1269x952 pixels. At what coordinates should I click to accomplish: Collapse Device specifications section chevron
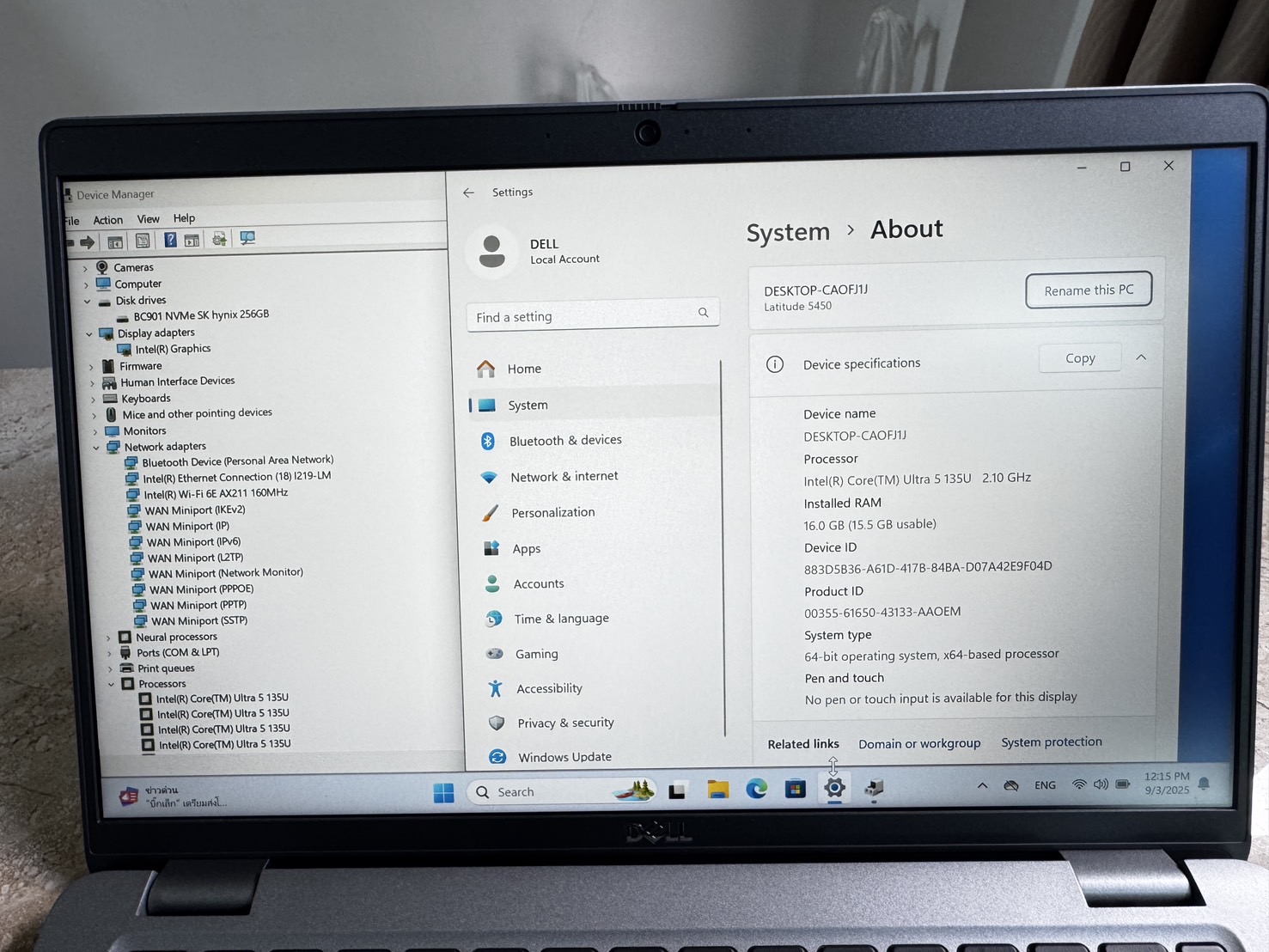[x=1141, y=357]
